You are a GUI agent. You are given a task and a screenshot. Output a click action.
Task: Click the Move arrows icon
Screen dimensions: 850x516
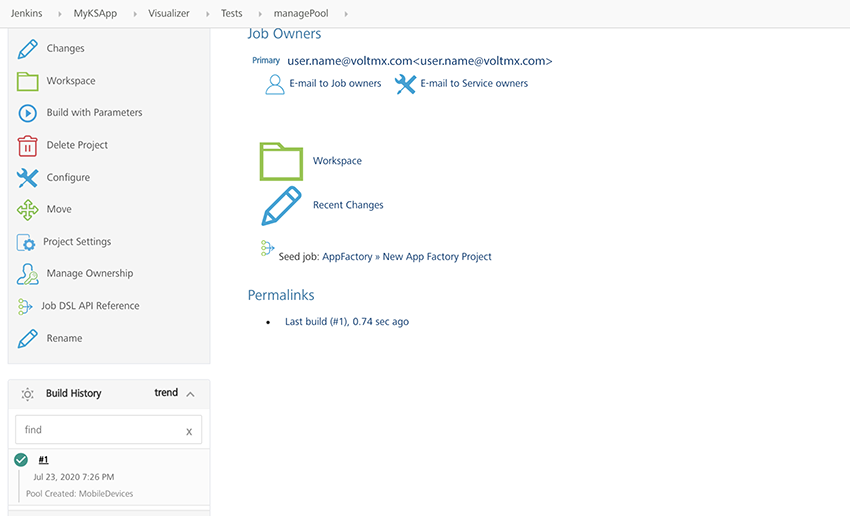28,210
